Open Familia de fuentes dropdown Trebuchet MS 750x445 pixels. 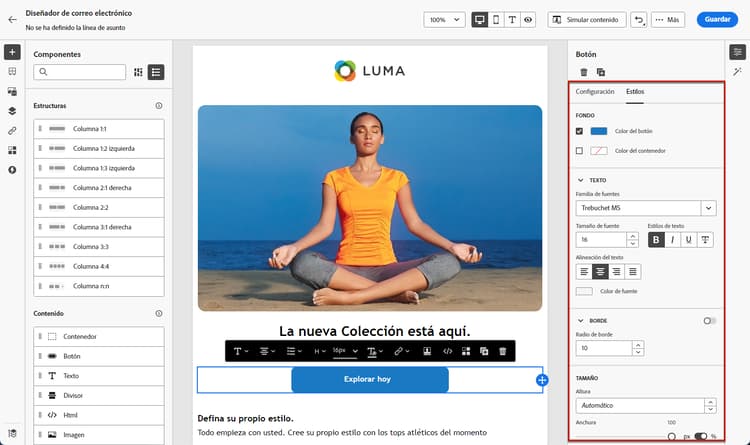646,208
